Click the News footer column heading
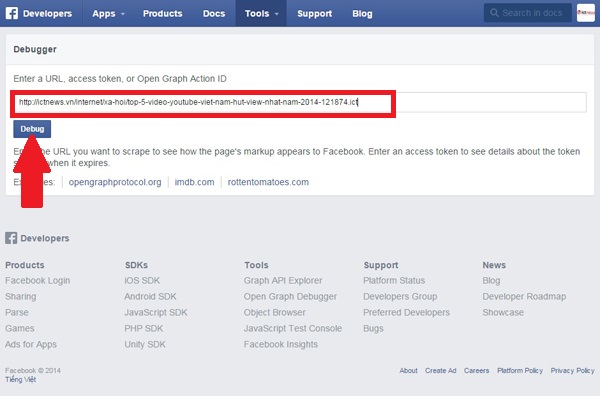 (494, 265)
